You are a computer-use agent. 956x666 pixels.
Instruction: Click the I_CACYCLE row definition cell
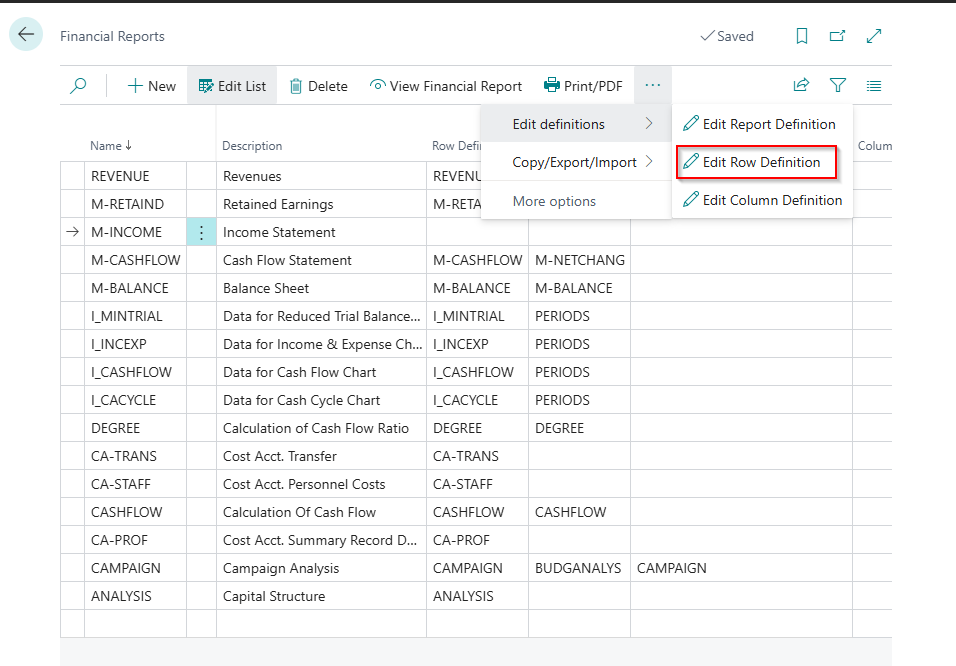pyautogui.click(x=477, y=401)
